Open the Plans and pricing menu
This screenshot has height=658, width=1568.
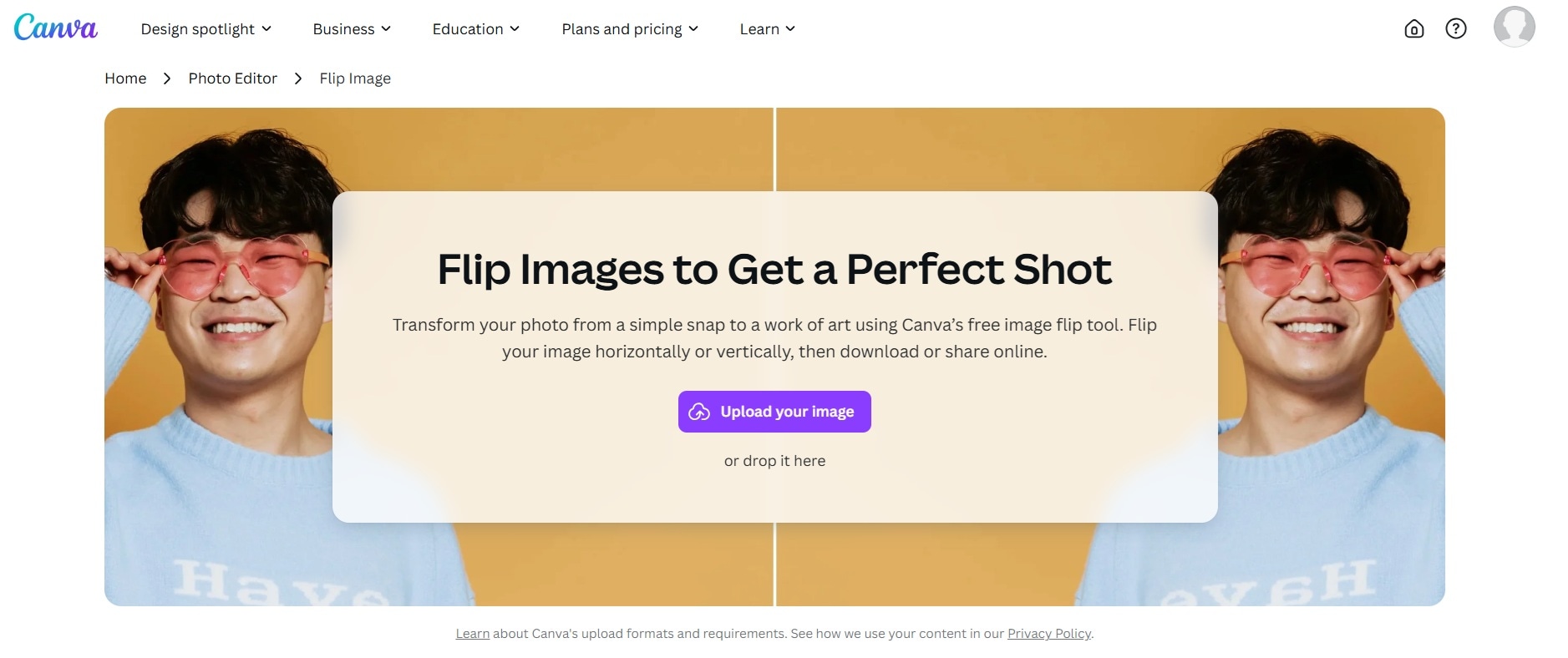click(x=629, y=29)
